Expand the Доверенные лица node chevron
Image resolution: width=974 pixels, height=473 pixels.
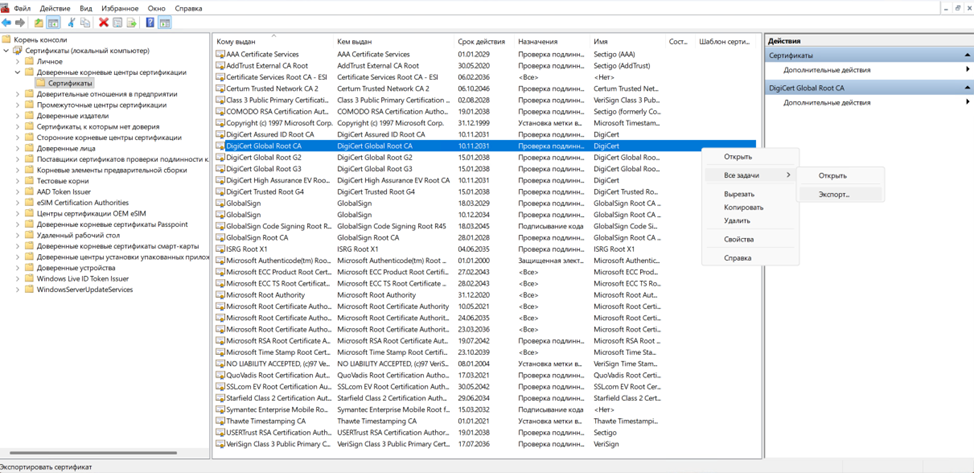(x=17, y=148)
